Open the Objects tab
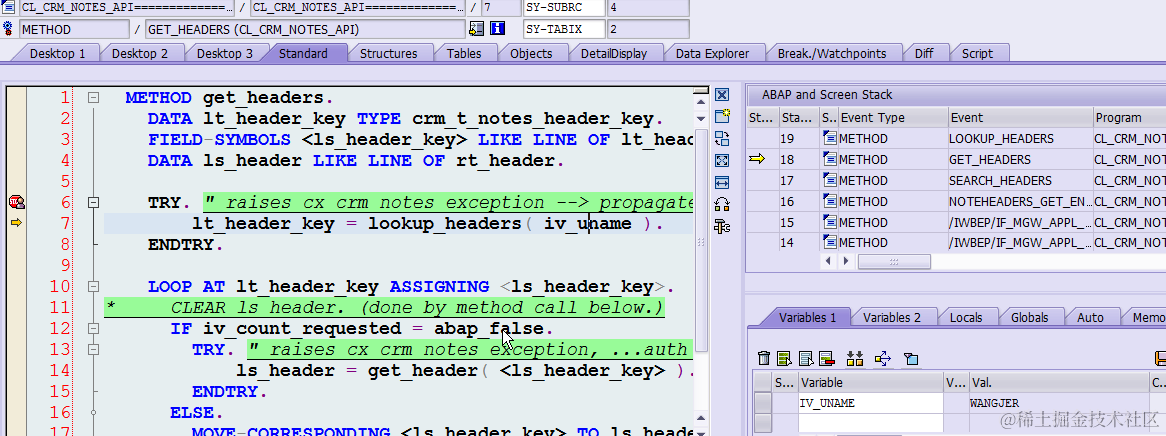Viewport: 1166px width, 436px height. point(531,54)
